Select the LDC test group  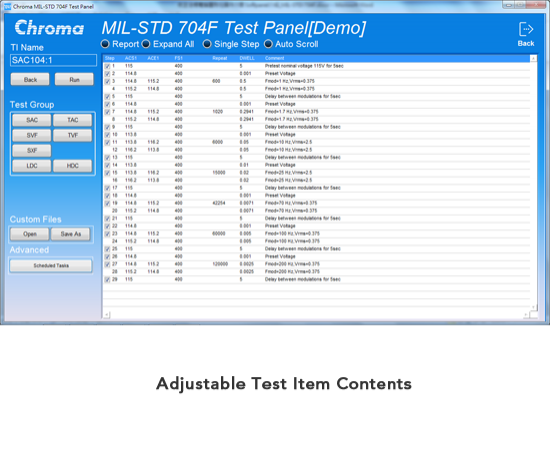[x=32, y=166]
